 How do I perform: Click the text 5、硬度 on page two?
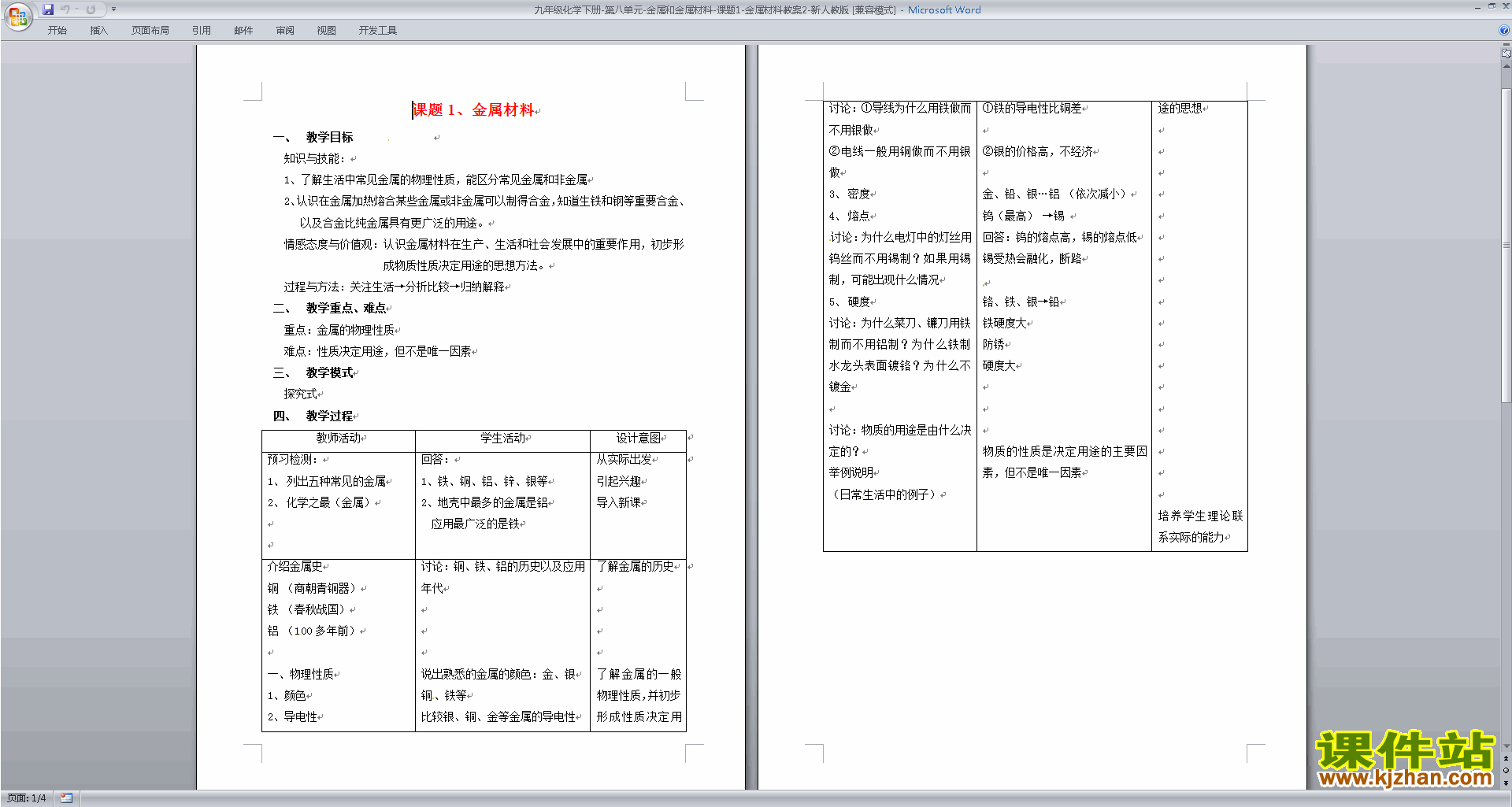(x=849, y=302)
